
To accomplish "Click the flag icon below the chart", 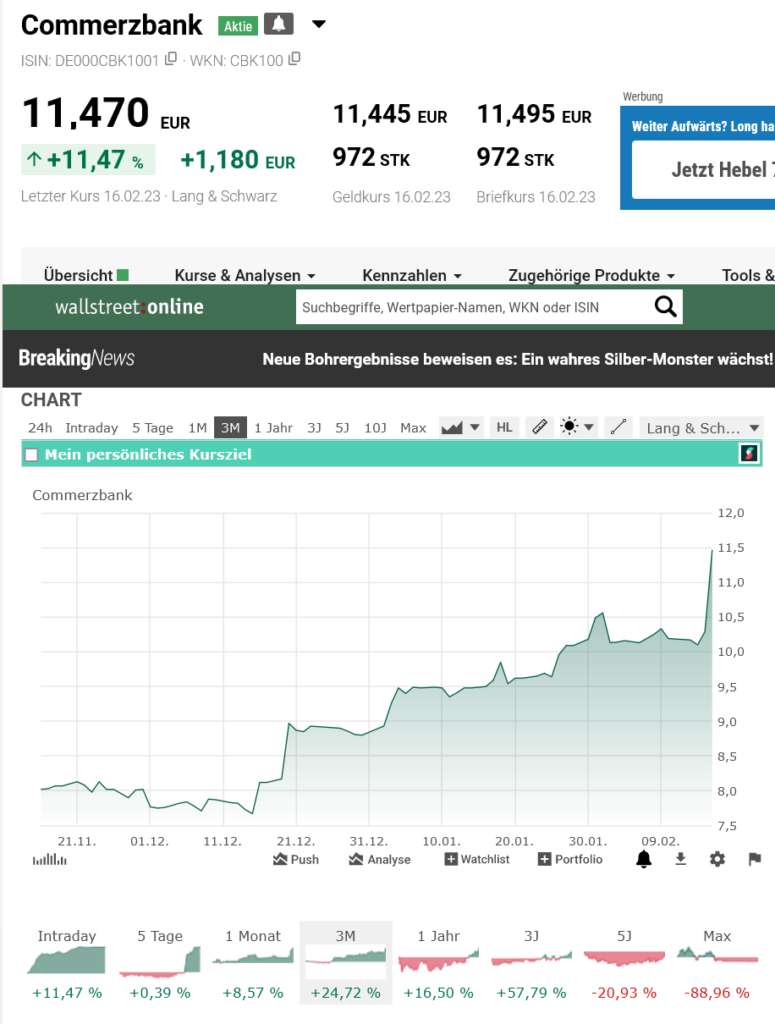I will pyautogui.click(x=755, y=858).
